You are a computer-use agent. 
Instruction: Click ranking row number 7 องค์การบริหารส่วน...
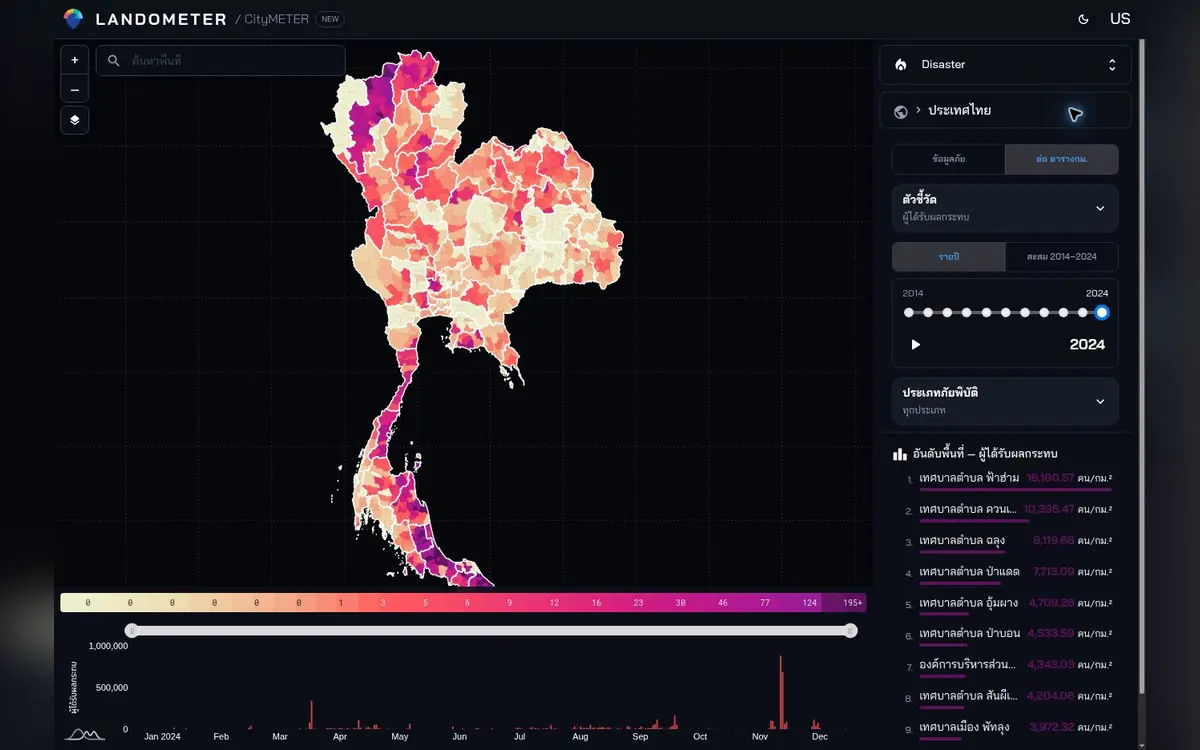click(1009, 667)
